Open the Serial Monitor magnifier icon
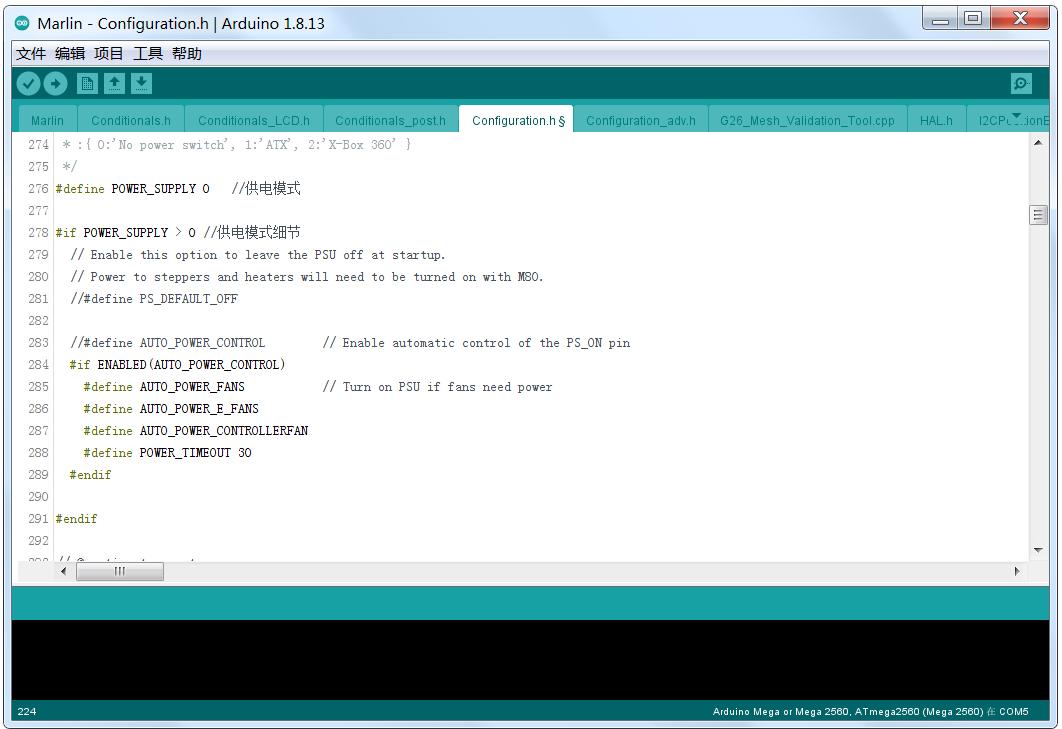 [x=1020, y=83]
